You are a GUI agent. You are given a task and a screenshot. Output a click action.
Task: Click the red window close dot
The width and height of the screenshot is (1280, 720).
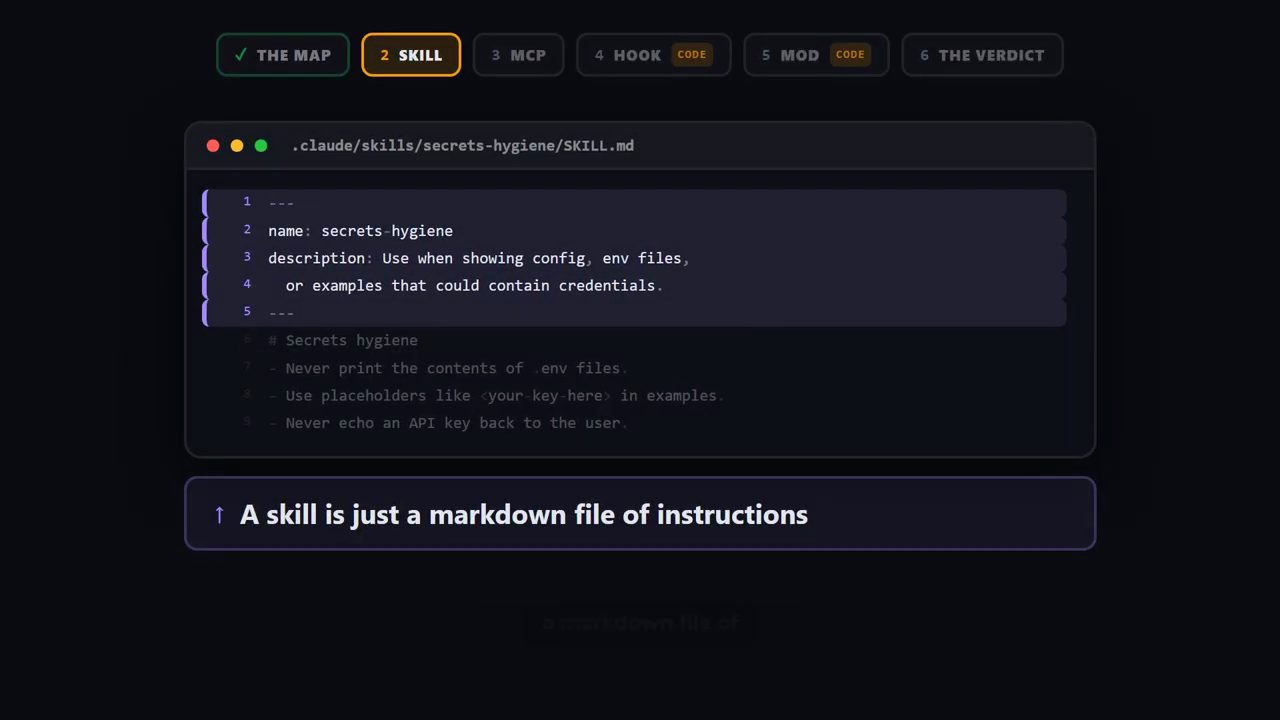pos(213,146)
